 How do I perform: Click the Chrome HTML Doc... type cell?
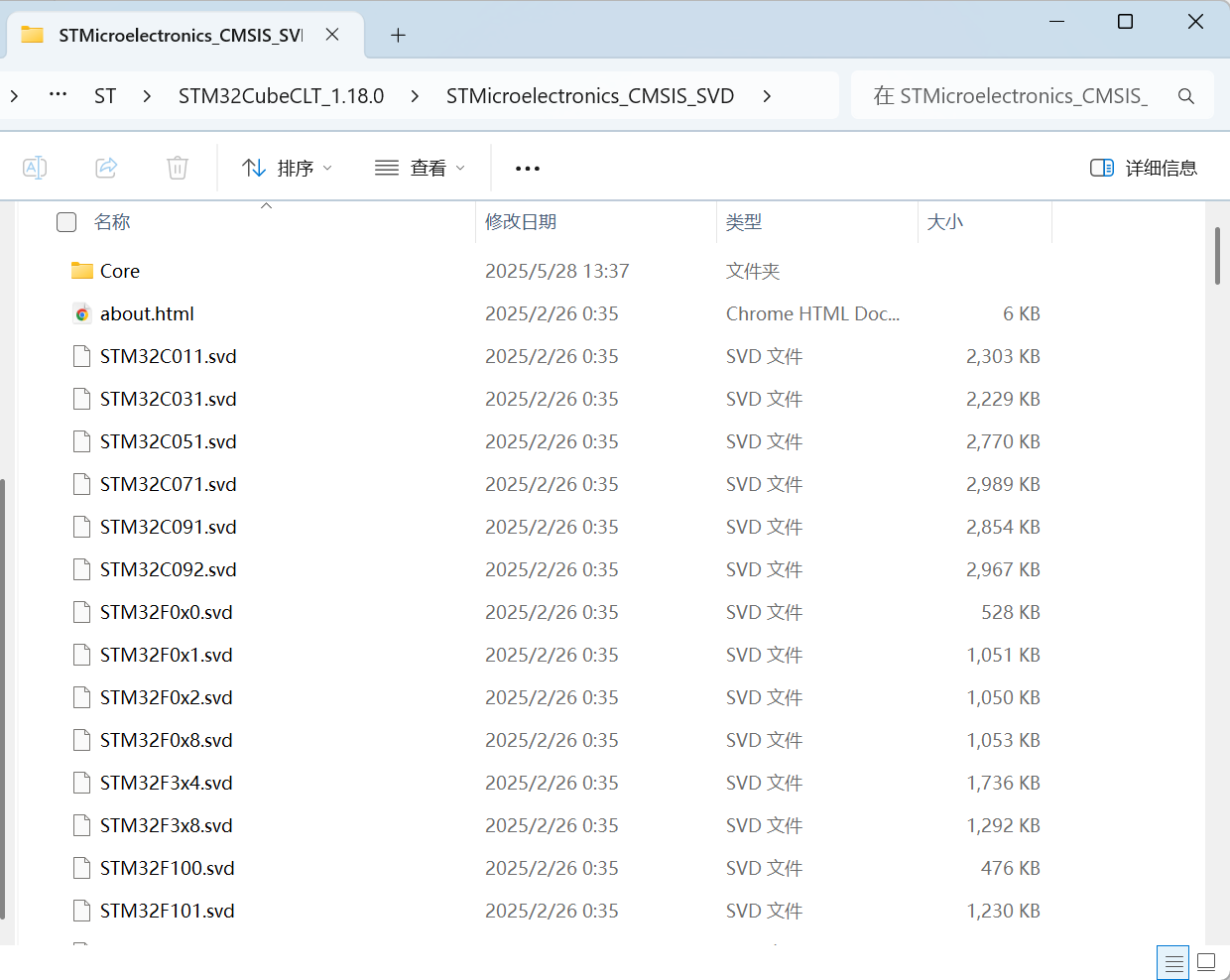pyautogui.click(x=813, y=313)
